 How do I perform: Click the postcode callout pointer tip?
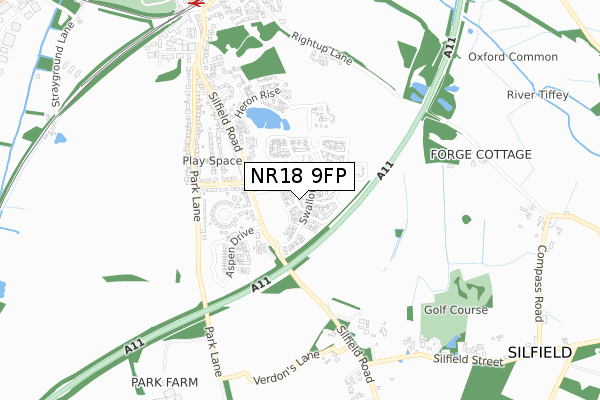point(299,198)
